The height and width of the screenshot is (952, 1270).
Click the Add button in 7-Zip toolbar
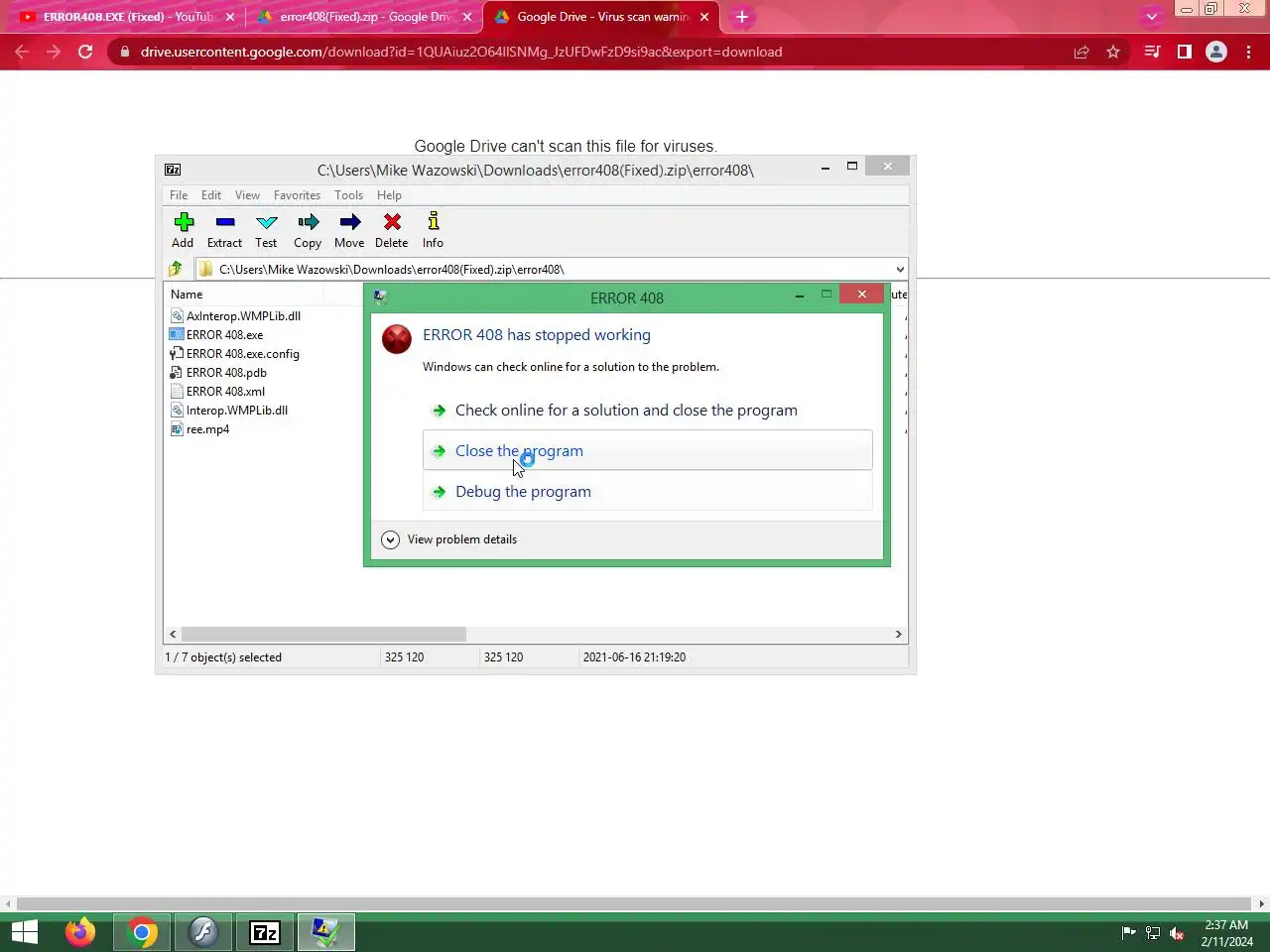click(x=184, y=230)
